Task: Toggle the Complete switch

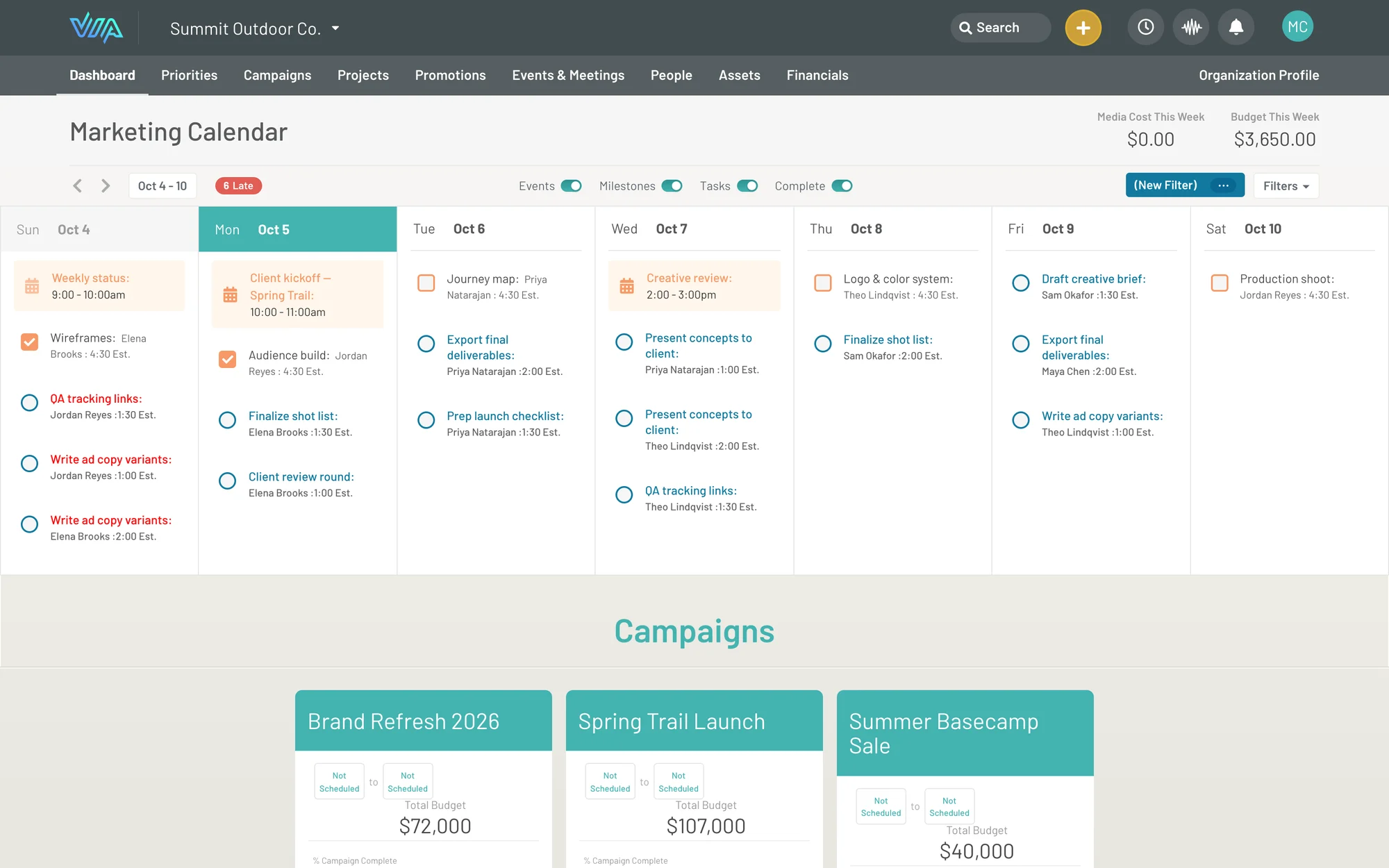Action: coord(842,186)
